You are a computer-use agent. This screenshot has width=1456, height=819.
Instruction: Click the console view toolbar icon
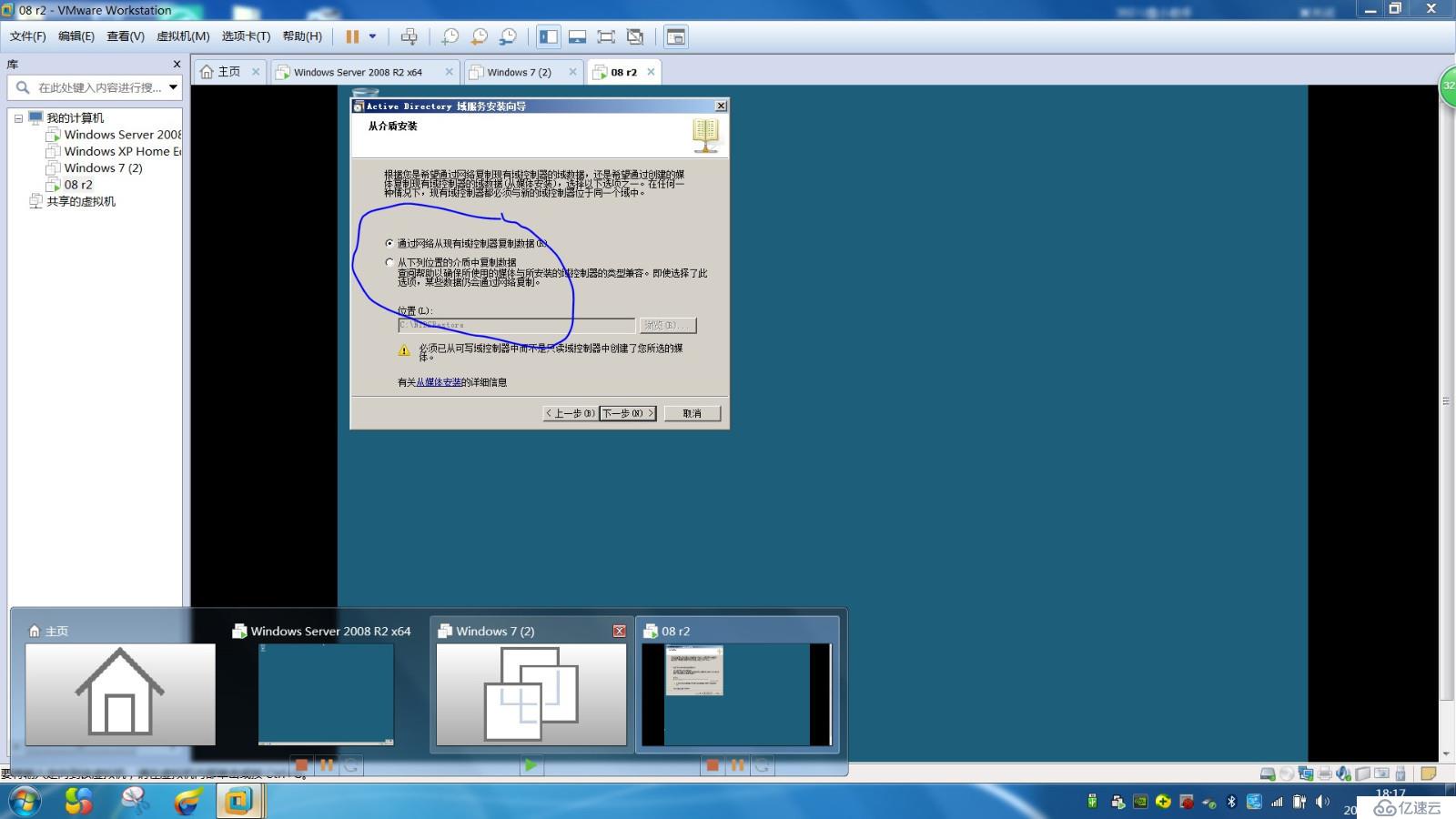click(676, 36)
